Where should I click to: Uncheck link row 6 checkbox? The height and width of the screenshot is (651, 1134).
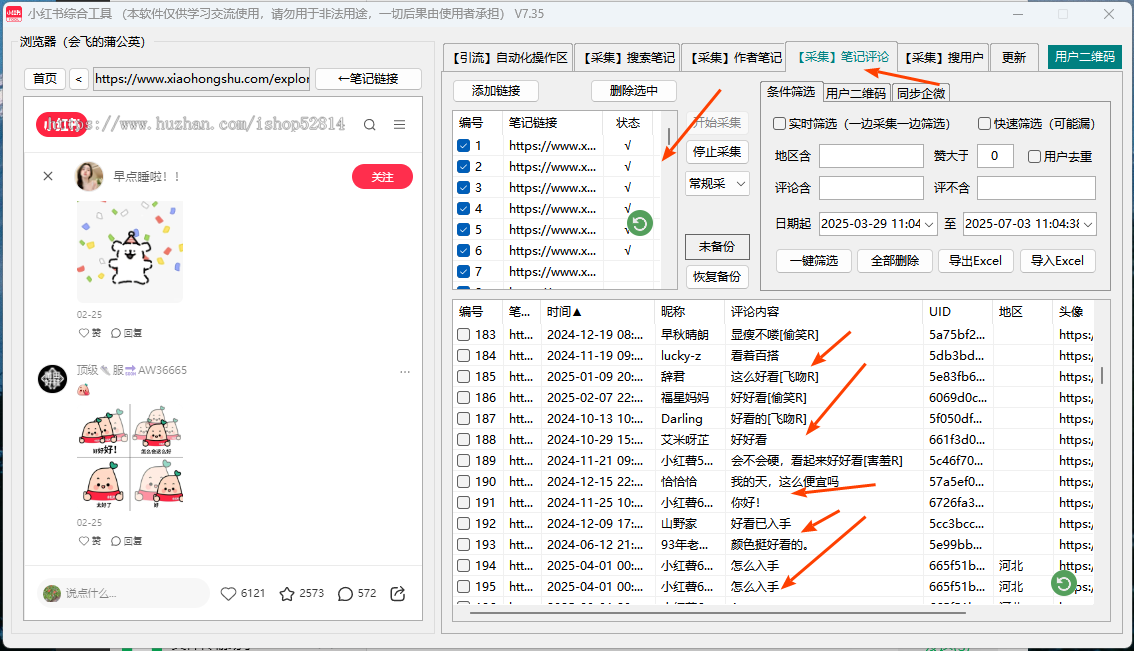(x=464, y=250)
